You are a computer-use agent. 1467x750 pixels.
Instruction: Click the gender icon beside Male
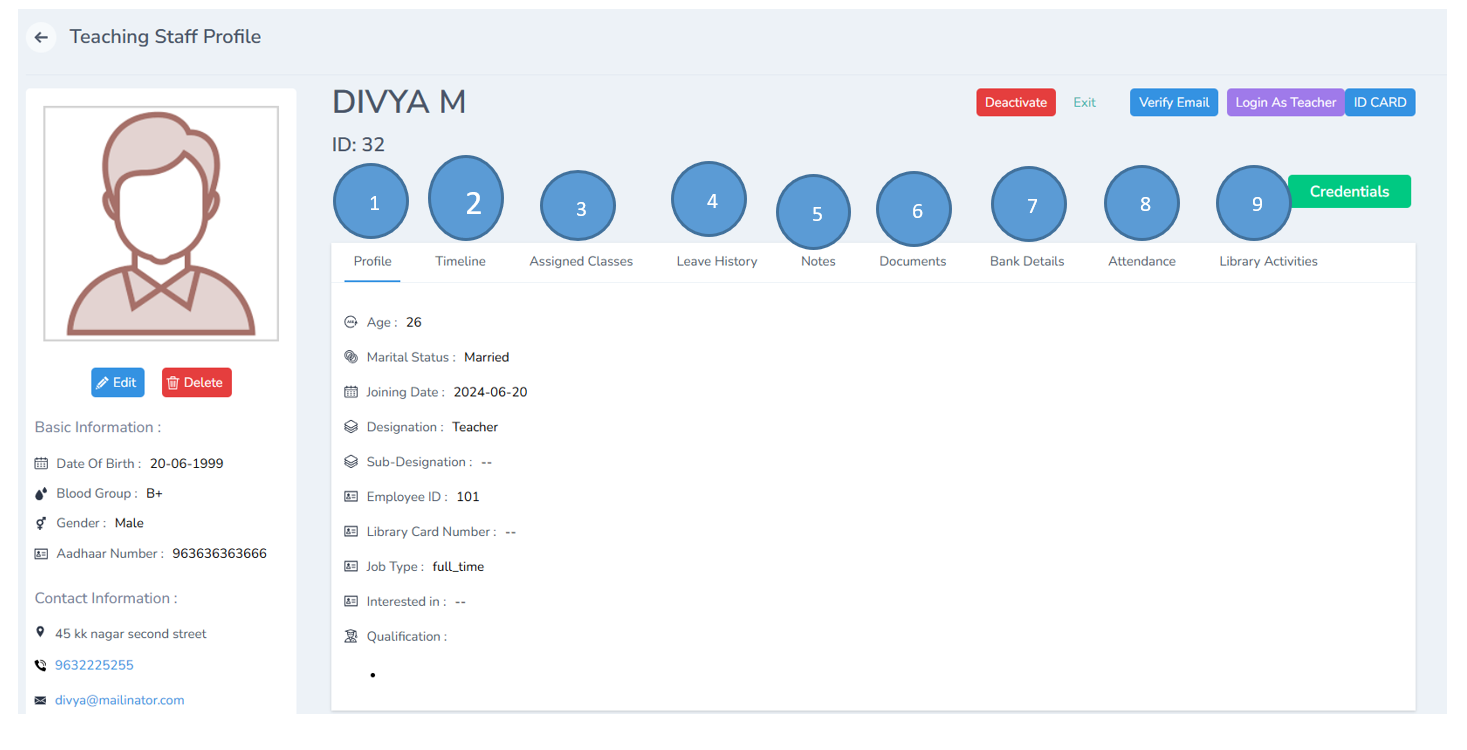pos(40,523)
